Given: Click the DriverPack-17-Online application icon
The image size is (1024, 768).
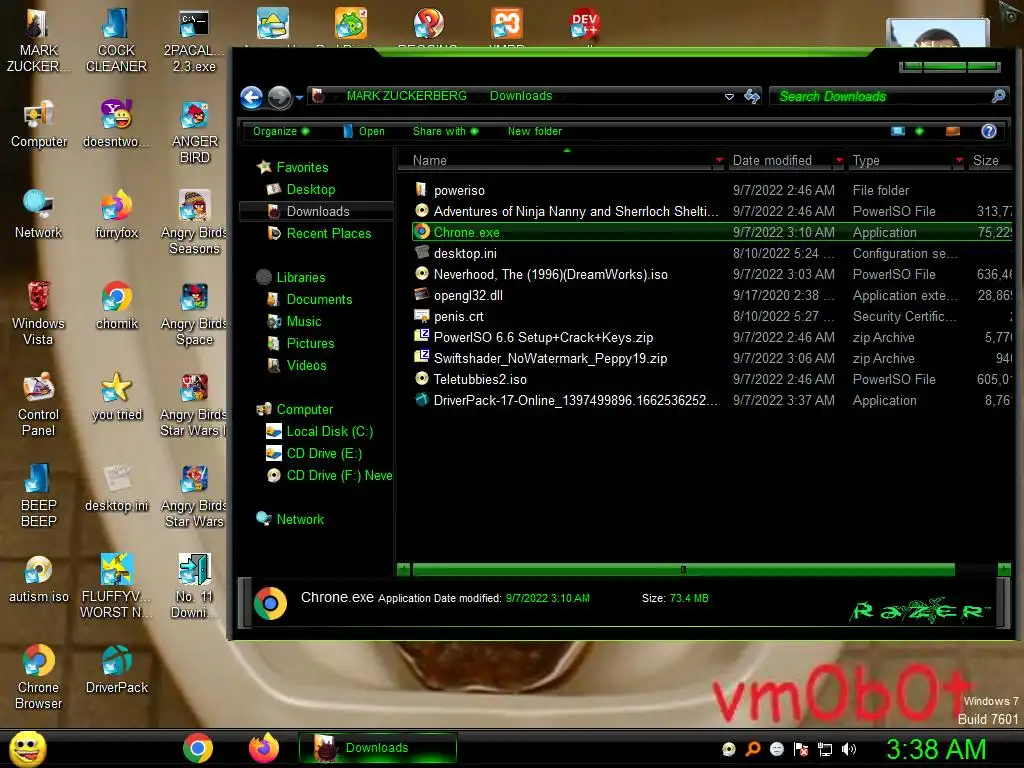Looking at the screenshot, I should pos(421,400).
